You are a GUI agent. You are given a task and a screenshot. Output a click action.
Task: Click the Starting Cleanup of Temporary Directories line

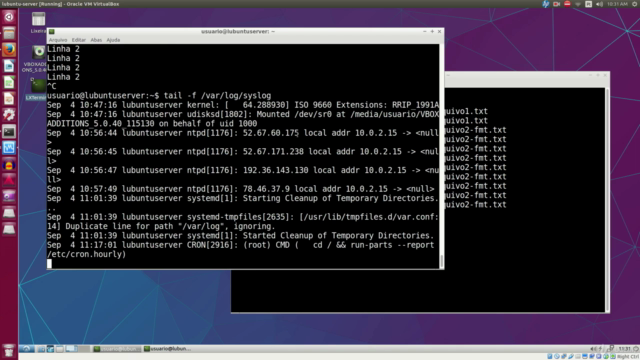pos(243,203)
